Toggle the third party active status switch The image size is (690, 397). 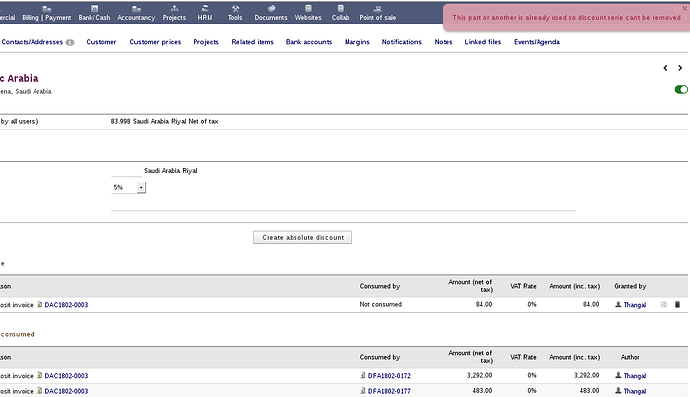click(x=681, y=89)
